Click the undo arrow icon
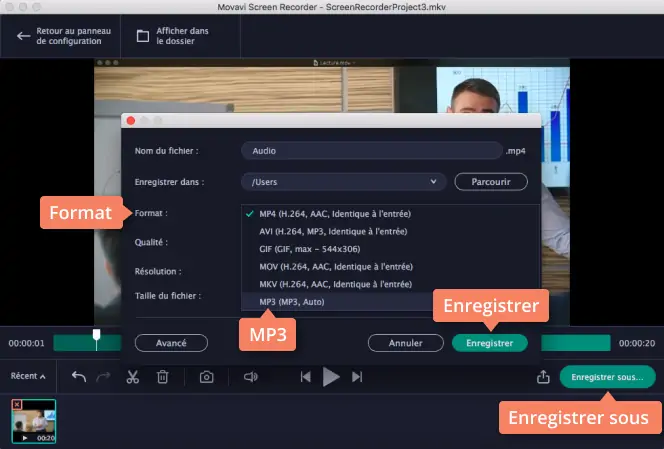 79,377
